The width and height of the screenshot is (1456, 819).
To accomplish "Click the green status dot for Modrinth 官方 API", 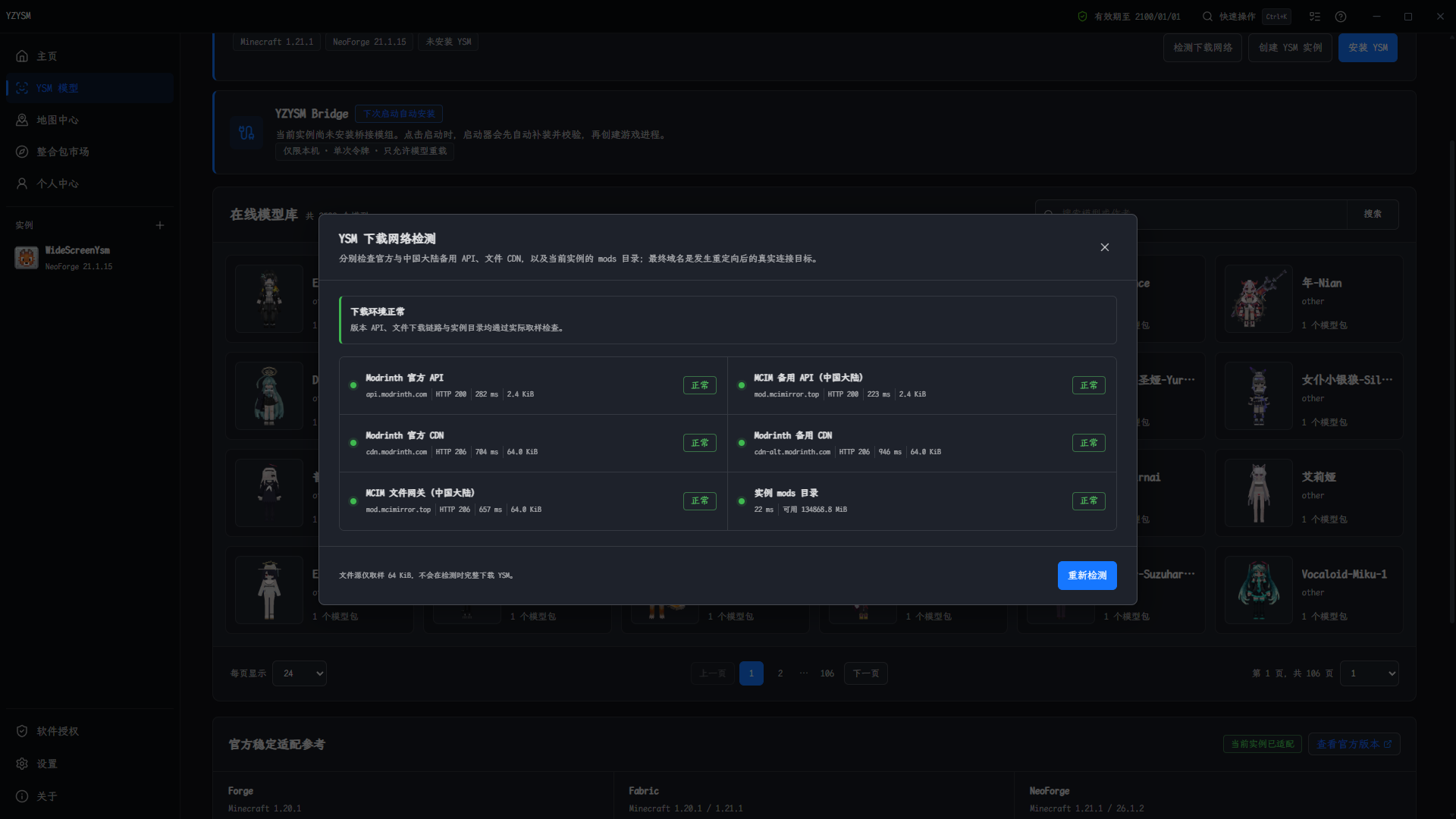I will 353,385.
